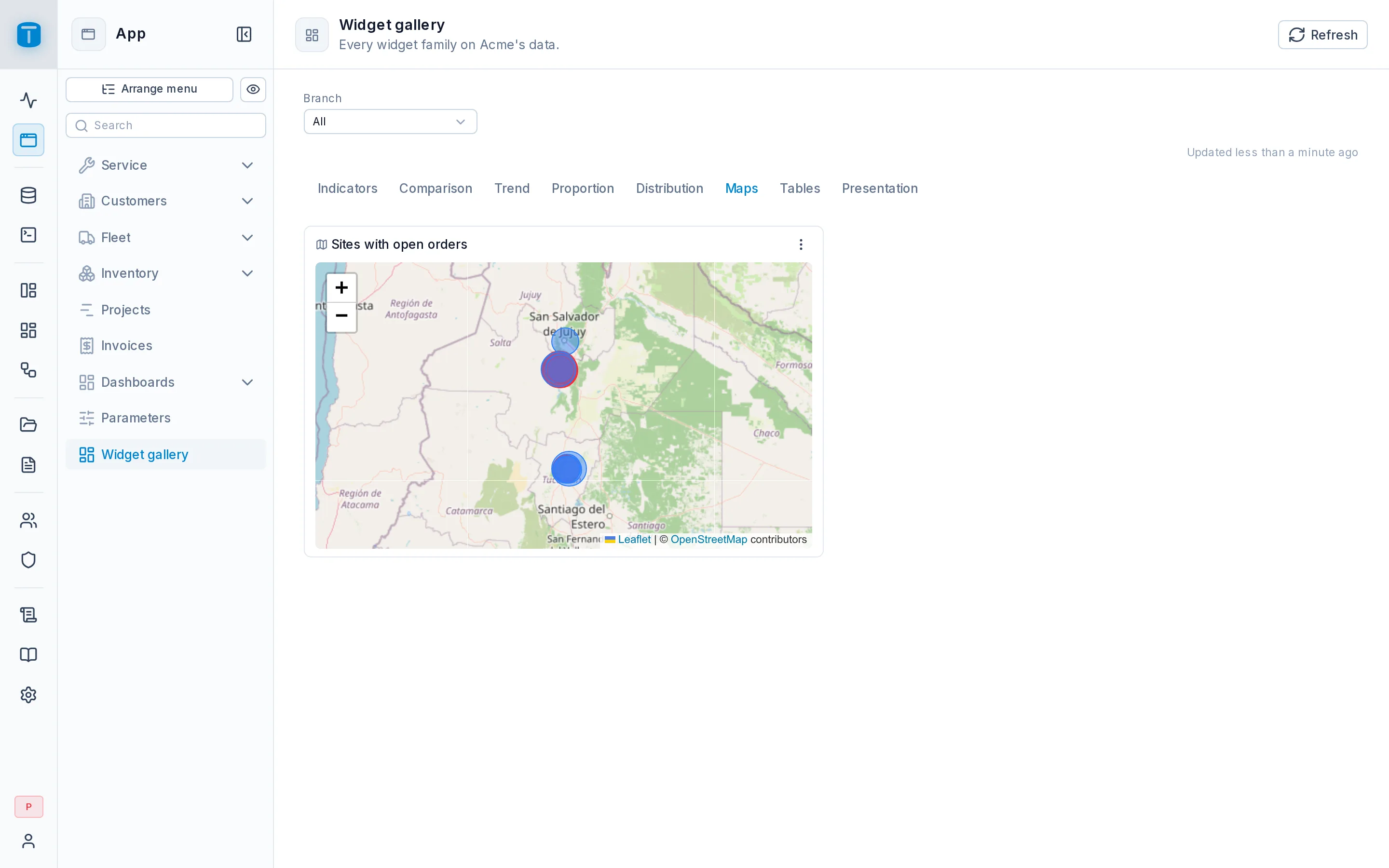Expand the Customers menu chevron
Viewport: 1389px width, 868px height.
point(247,201)
